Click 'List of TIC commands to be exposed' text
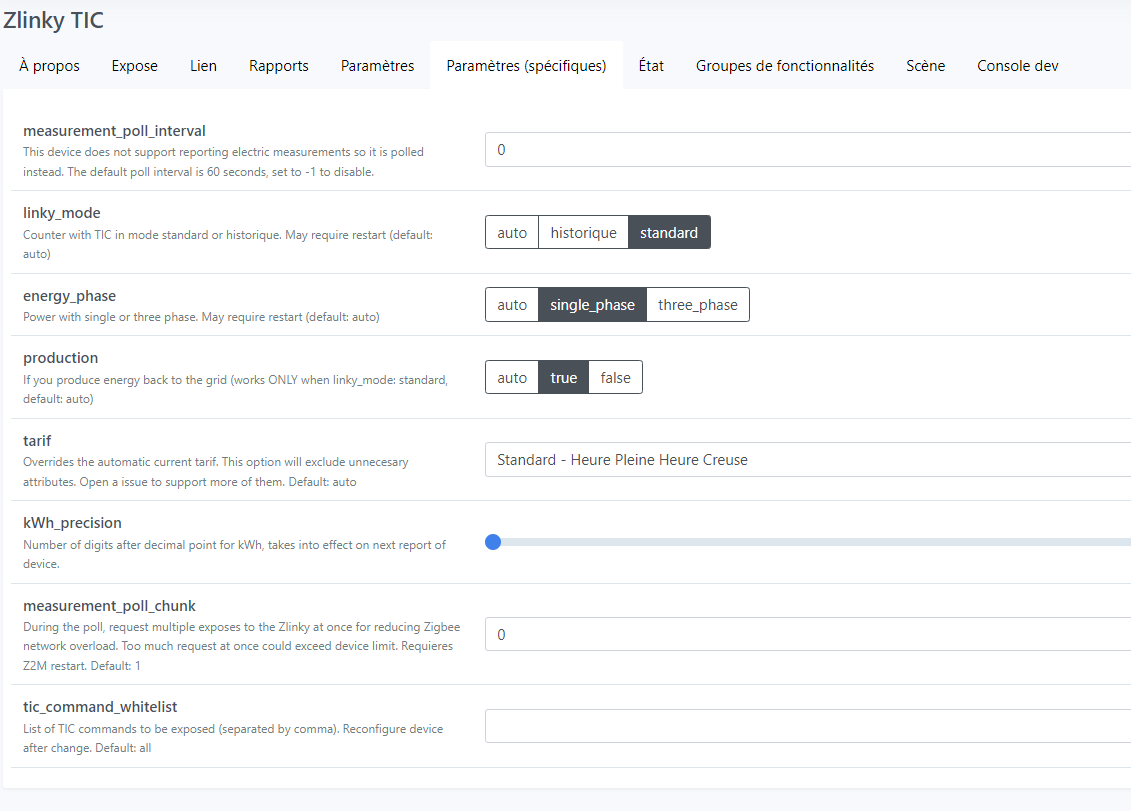This screenshot has height=811, width=1131. [233, 738]
